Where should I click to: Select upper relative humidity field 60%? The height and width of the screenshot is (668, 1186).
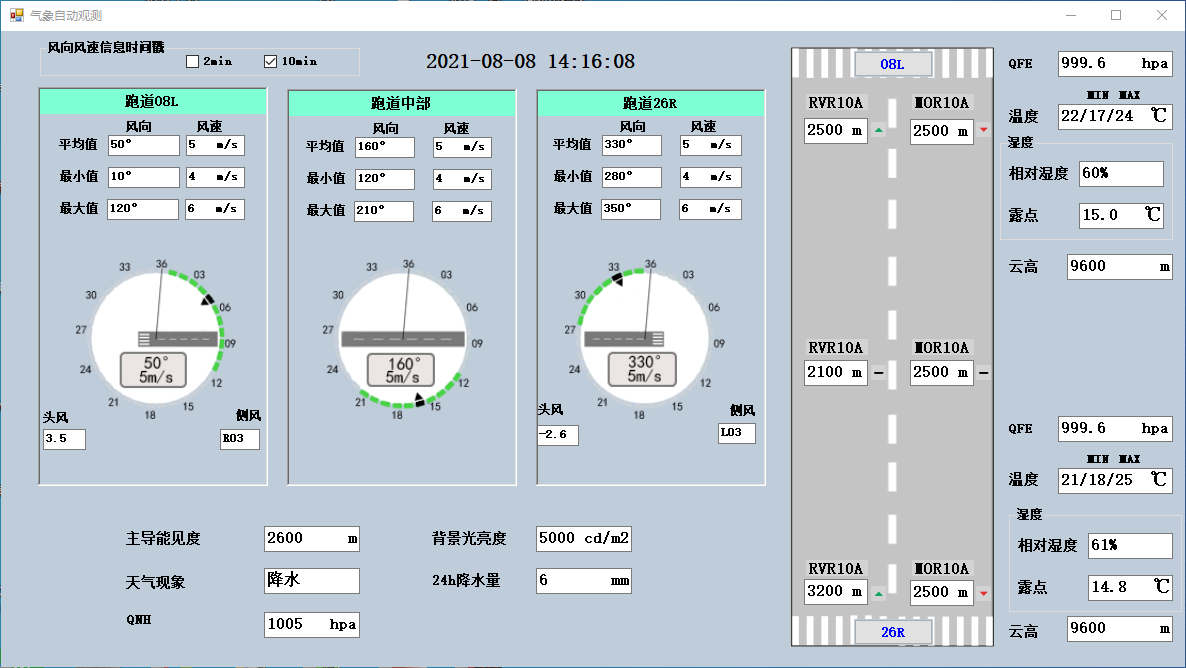(x=1121, y=173)
